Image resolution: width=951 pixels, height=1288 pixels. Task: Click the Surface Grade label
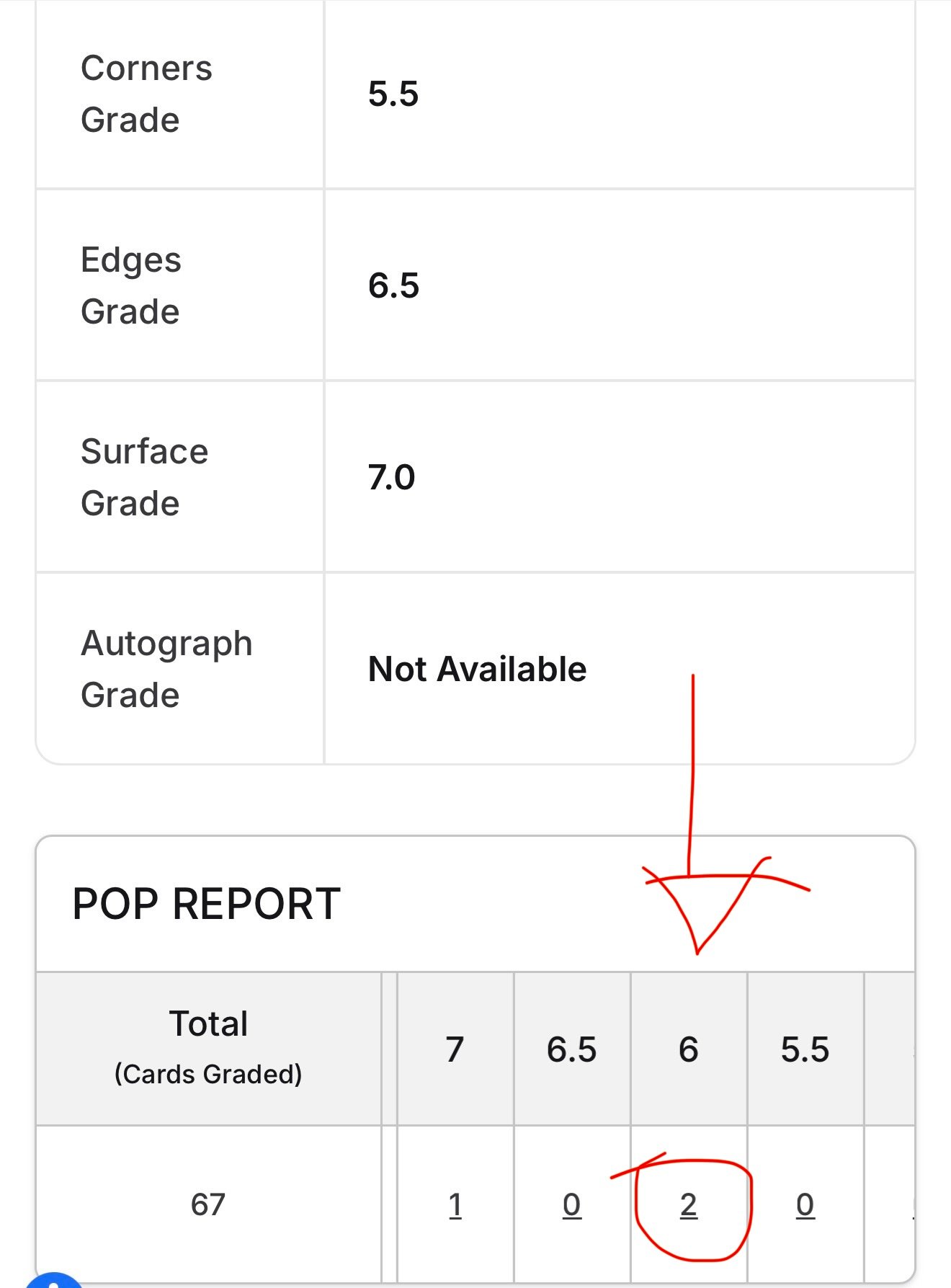pyautogui.click(x=144, y=477)
